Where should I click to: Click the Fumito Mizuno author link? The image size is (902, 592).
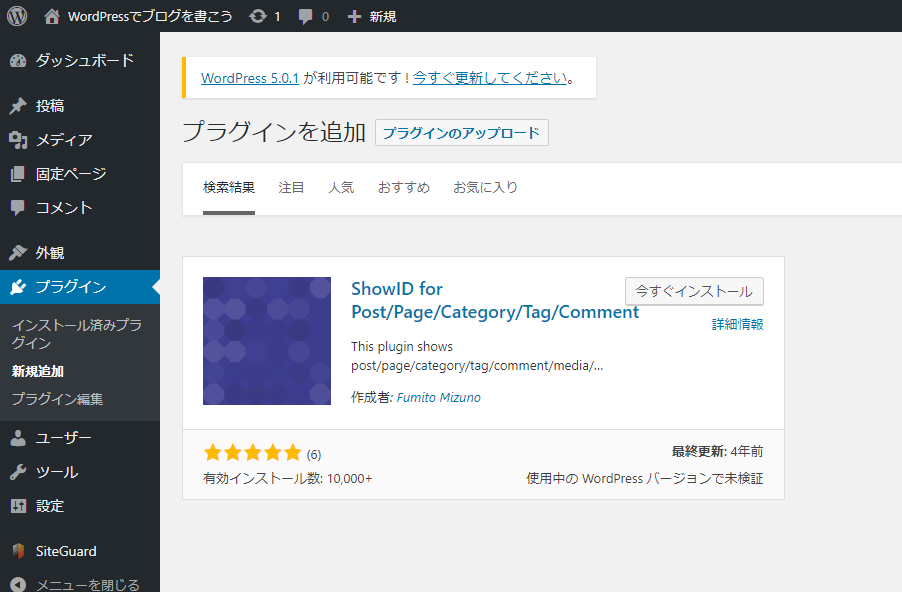click(x=438, y=397)
